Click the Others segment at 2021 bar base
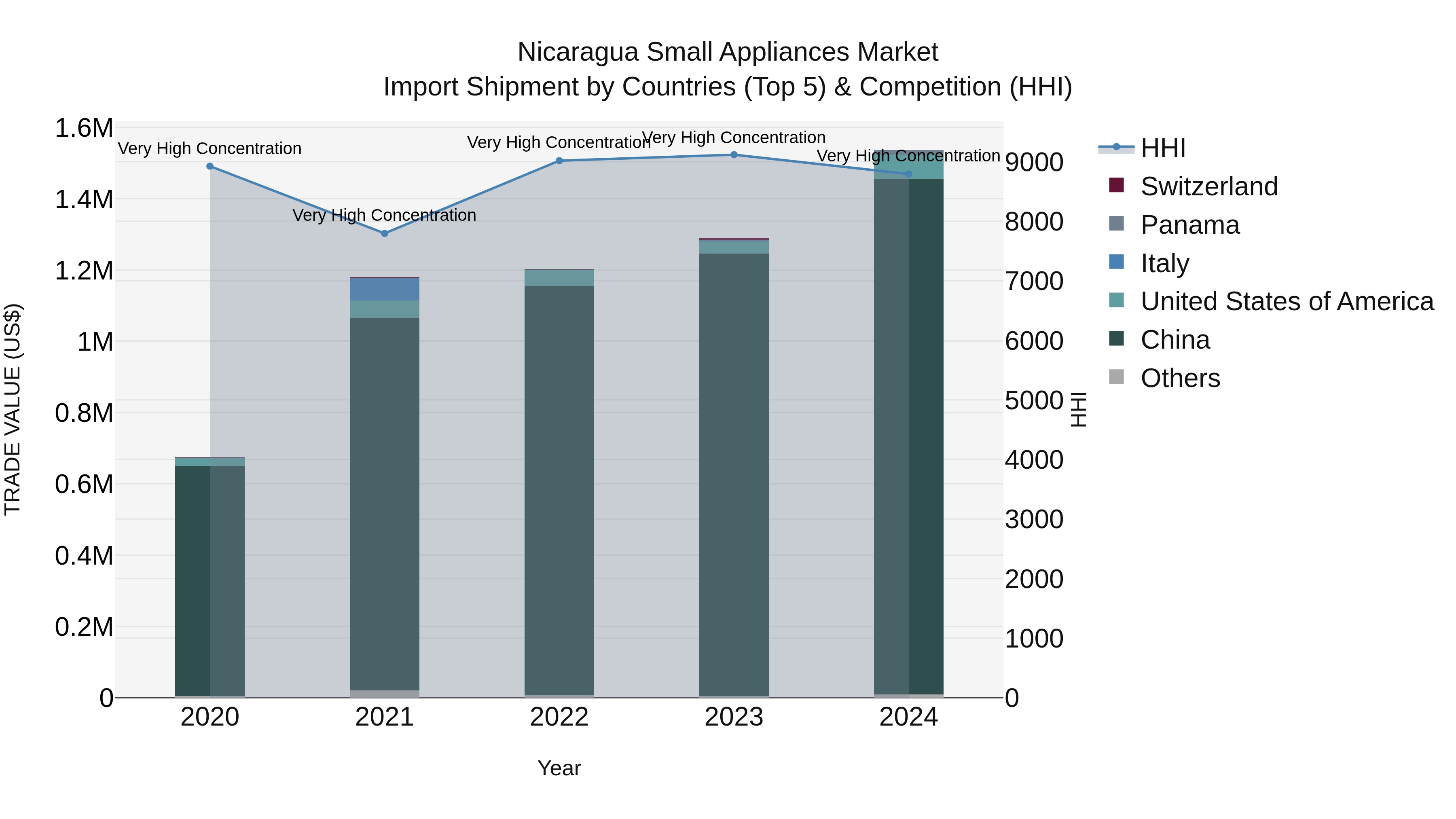Screen dimensions: 1456x819 pyautogui.click(x=384, y=694)
